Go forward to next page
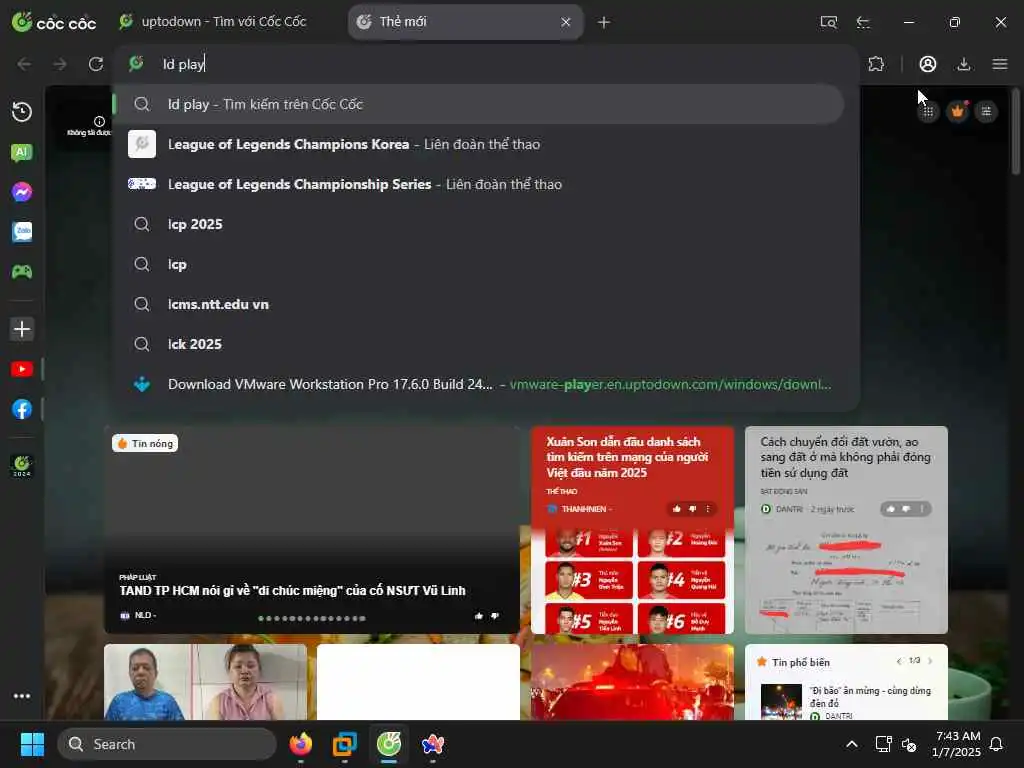The image size is (1024, 768). point(60,64)
